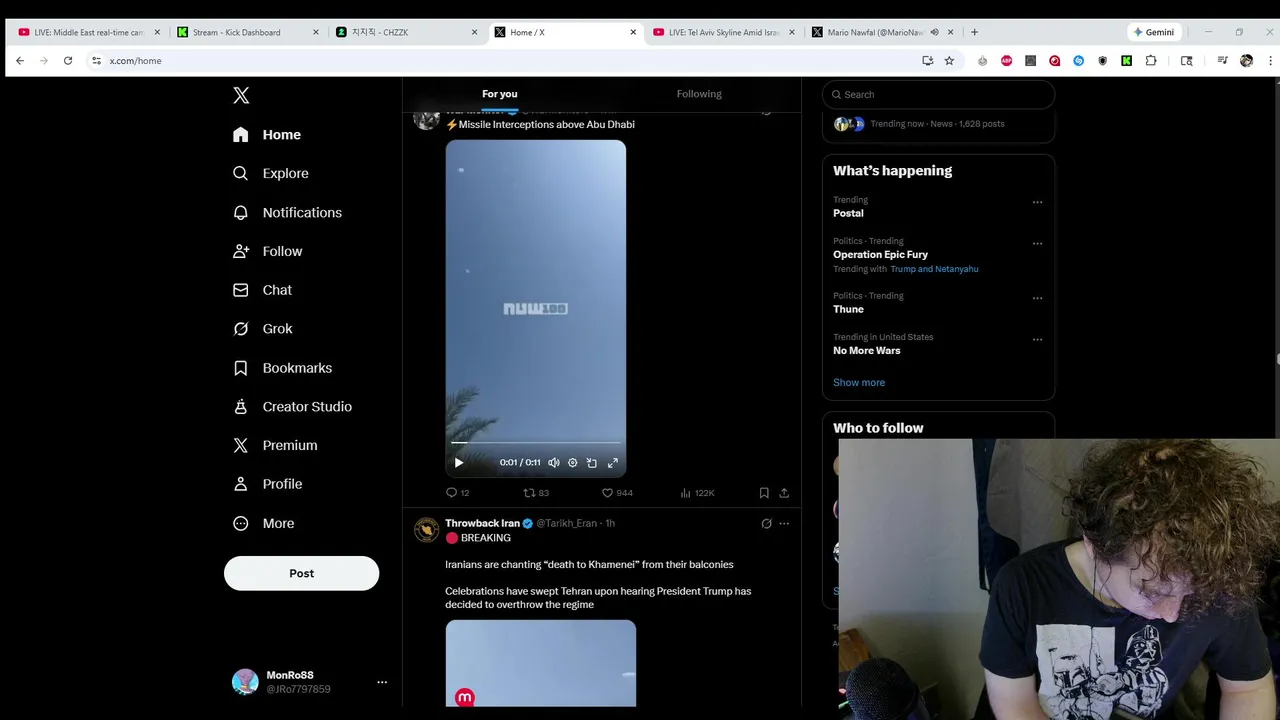Switch to the Following tab
The image size is (1280, 720).
[699, 94]
